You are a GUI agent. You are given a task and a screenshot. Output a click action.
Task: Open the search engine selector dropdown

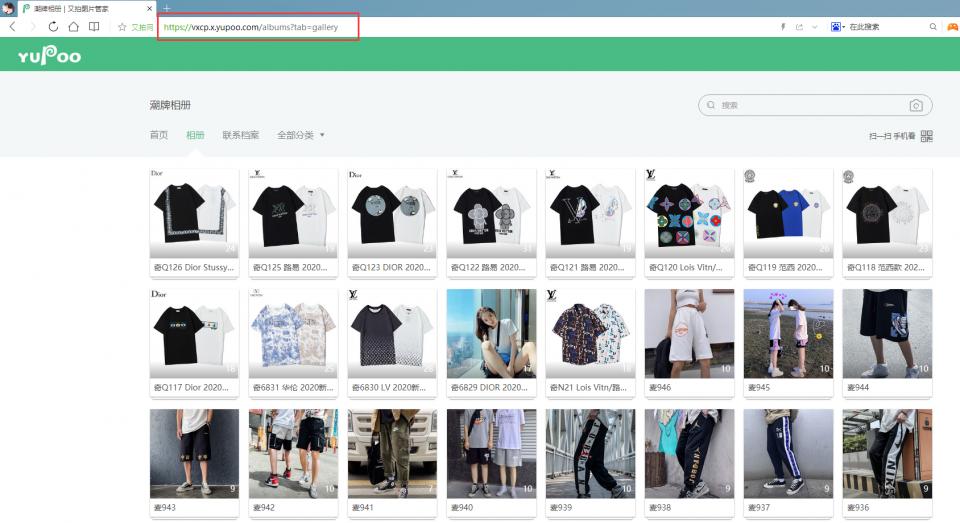[838, 27]
